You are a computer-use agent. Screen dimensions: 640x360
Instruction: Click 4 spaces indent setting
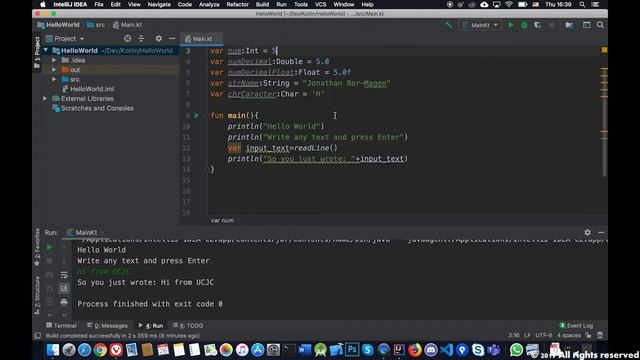(x=569, y=335)
